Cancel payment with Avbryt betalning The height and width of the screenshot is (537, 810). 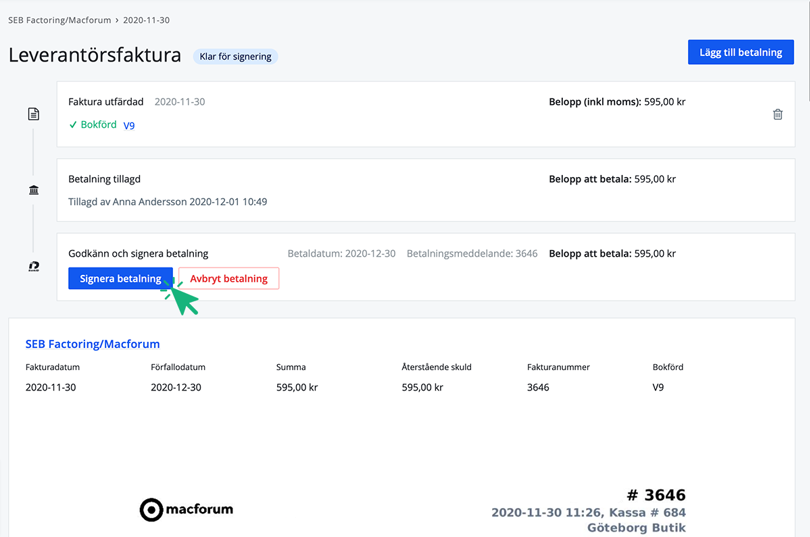228,279
